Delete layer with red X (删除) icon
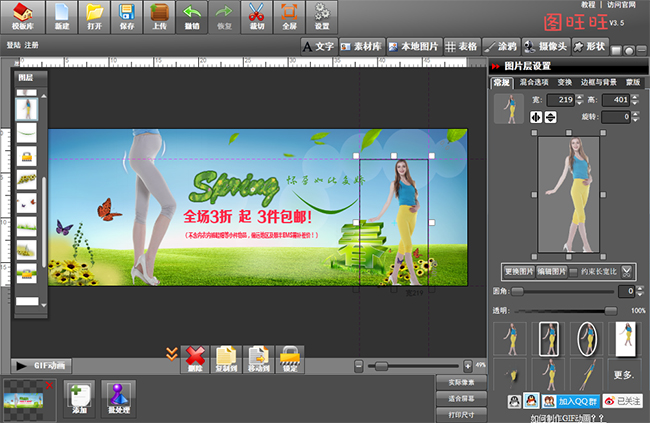The width and height of the screenshot is (650, 423). 195,359
